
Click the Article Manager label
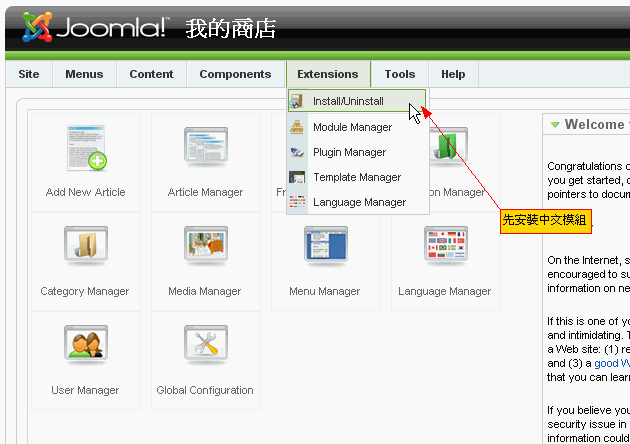[205, 192]
